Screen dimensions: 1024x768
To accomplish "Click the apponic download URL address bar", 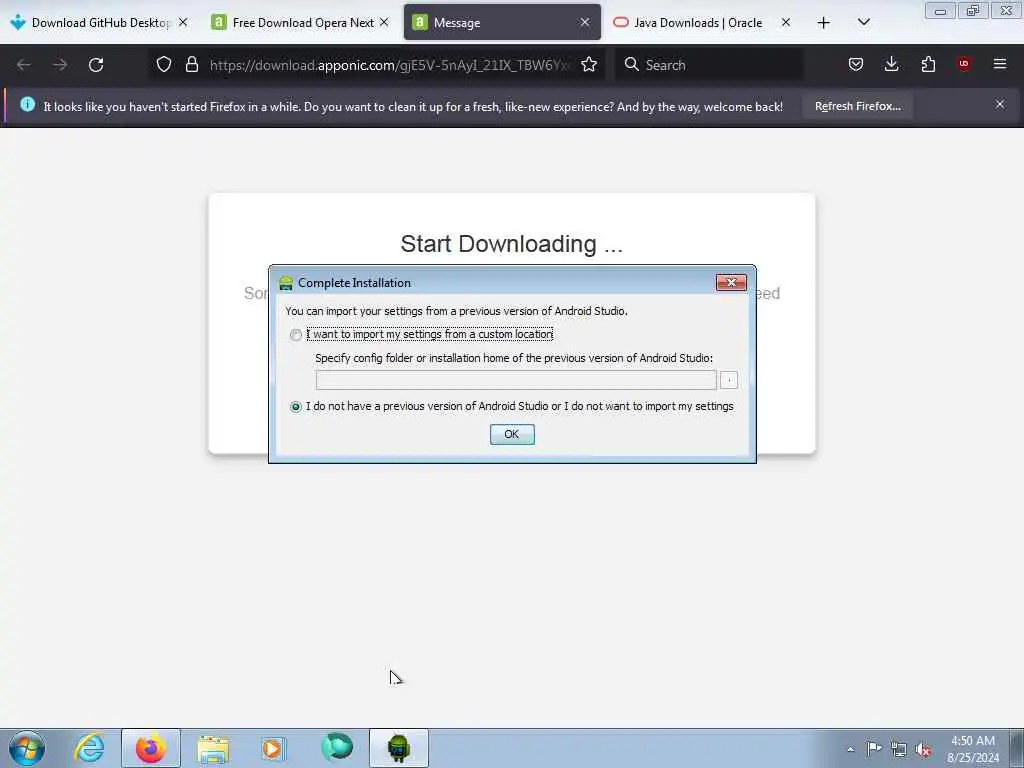I will [x=389, y=65].
